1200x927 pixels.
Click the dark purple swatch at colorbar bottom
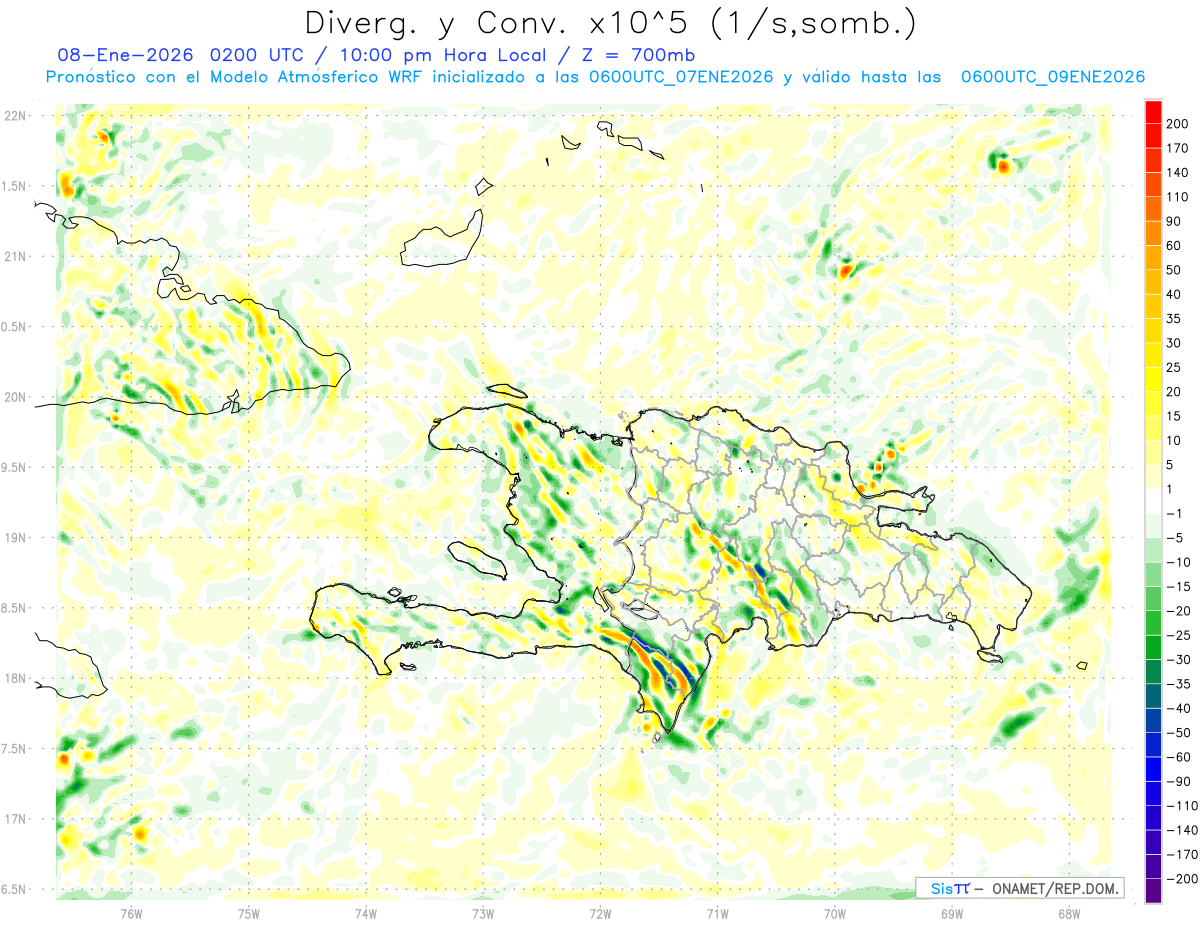pos(1153,892)
